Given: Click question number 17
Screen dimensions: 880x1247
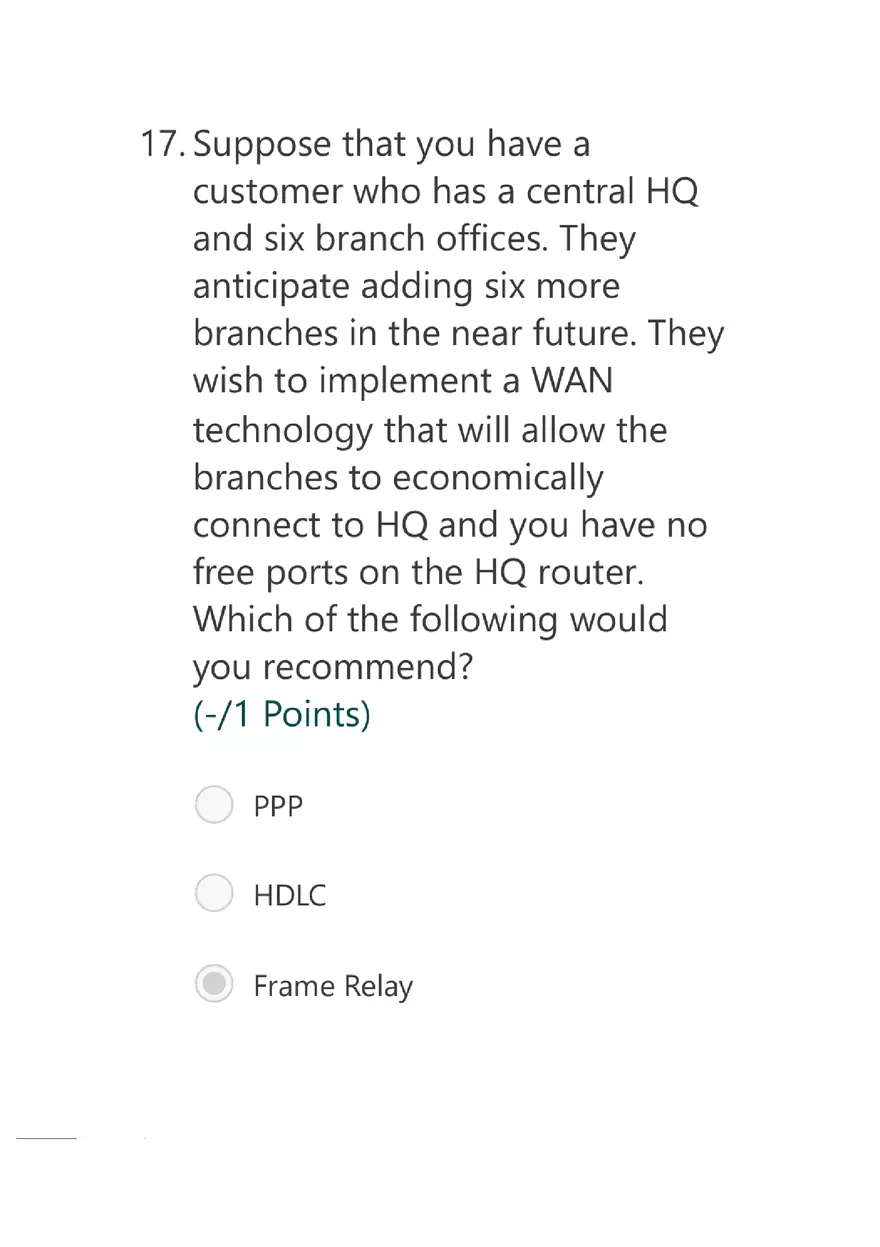Looking at the screenshot, I should coord(161,144).
